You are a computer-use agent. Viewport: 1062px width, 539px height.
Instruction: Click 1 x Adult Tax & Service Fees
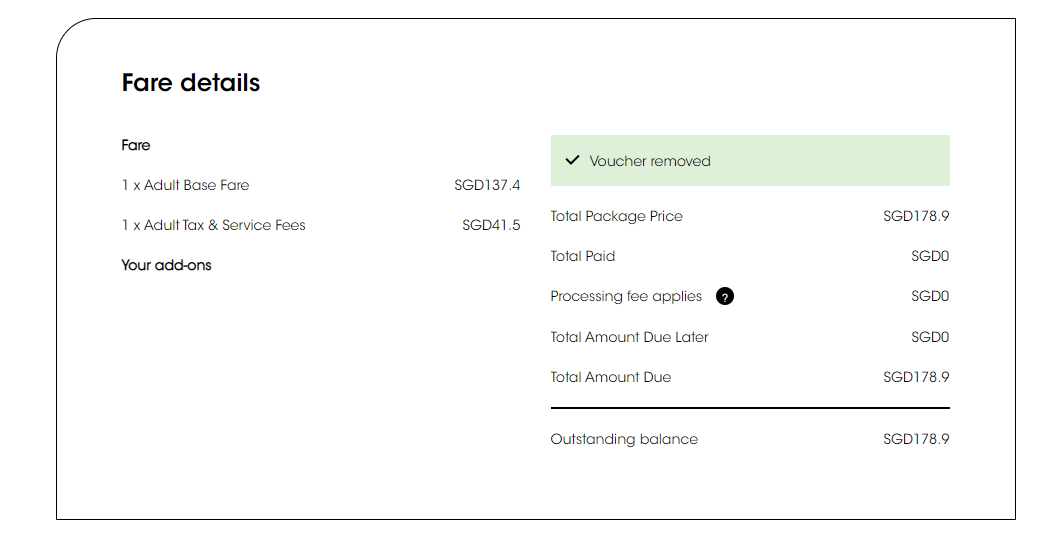[x=213, y=225]
